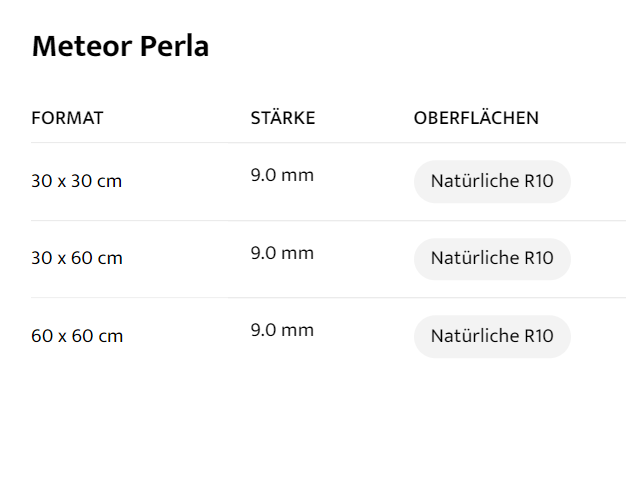626x502 pixels.
Task: Pick the 60 x 60 cm format cell
Action: click(77, 336)
